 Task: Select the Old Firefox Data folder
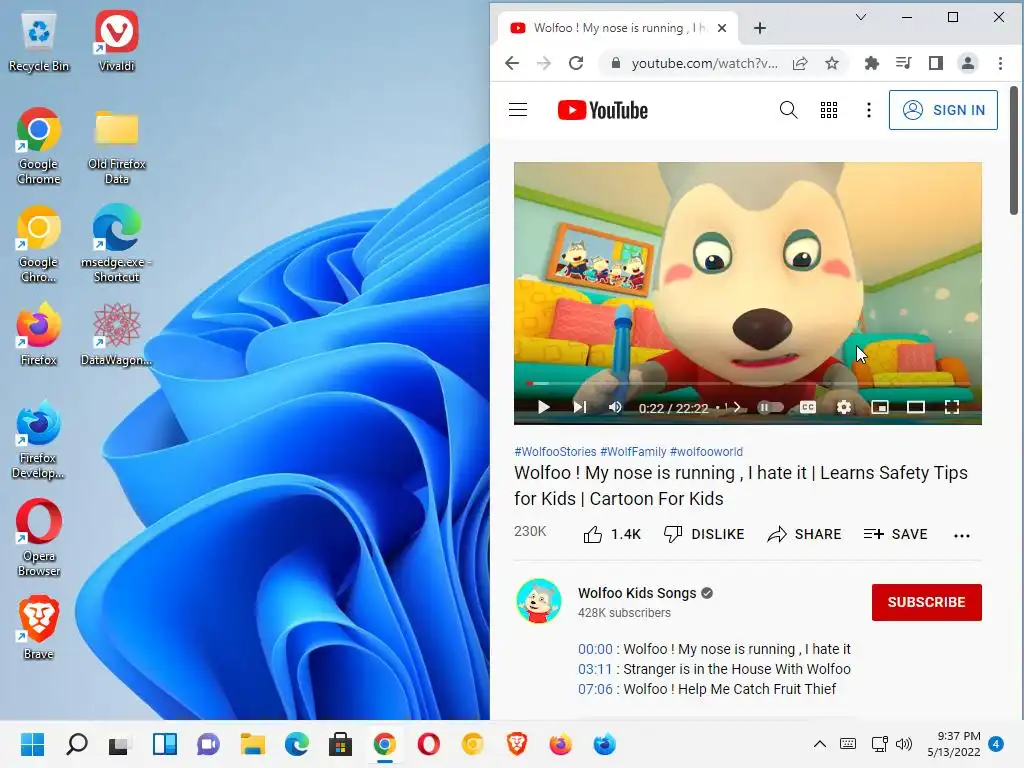[116, 146]
